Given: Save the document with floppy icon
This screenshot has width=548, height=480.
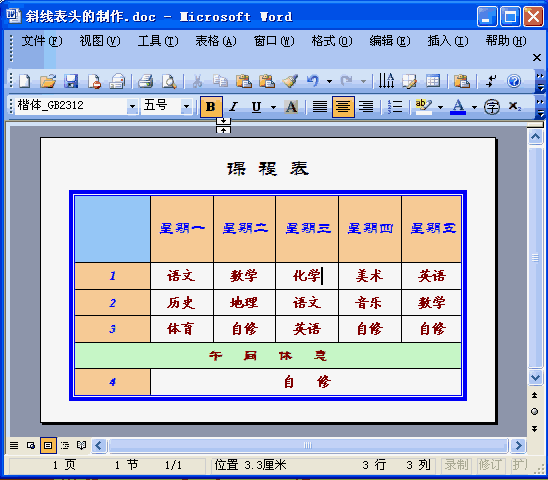Looking at the screenshot, I should click(71, 81).
